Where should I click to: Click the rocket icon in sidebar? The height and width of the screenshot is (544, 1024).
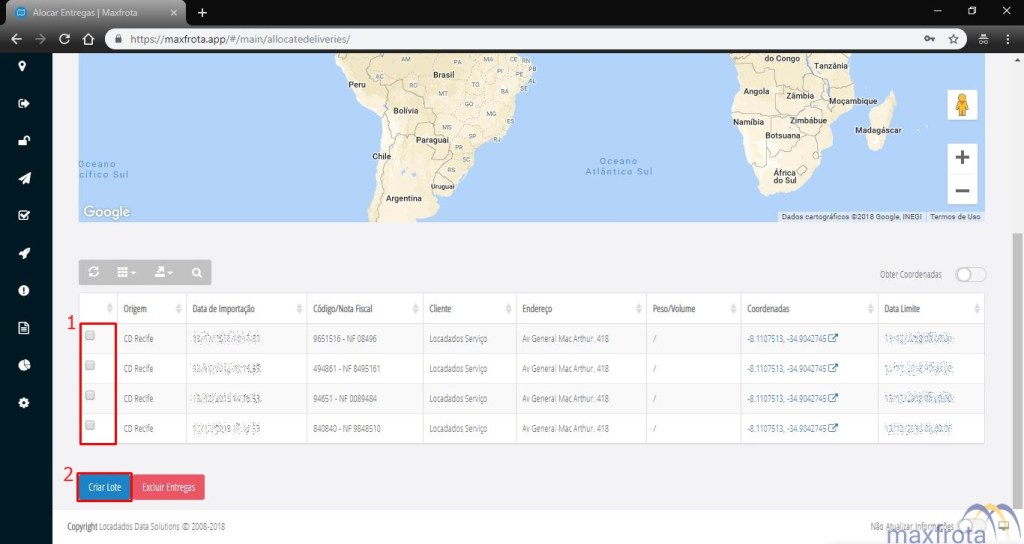pyautogui.click(x=23, y=253)
